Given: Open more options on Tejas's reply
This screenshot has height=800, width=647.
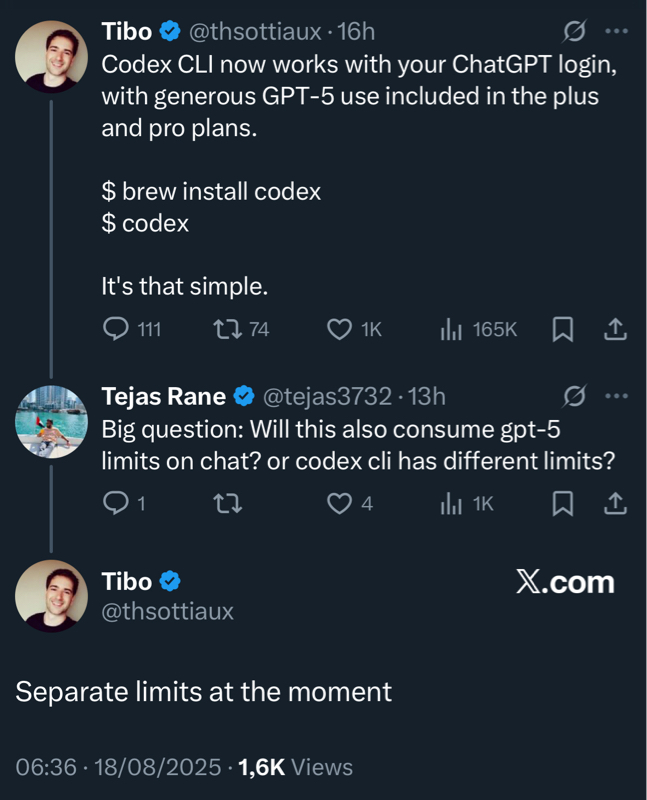Looking at the screenshot, I should click(x=617, y=397).
